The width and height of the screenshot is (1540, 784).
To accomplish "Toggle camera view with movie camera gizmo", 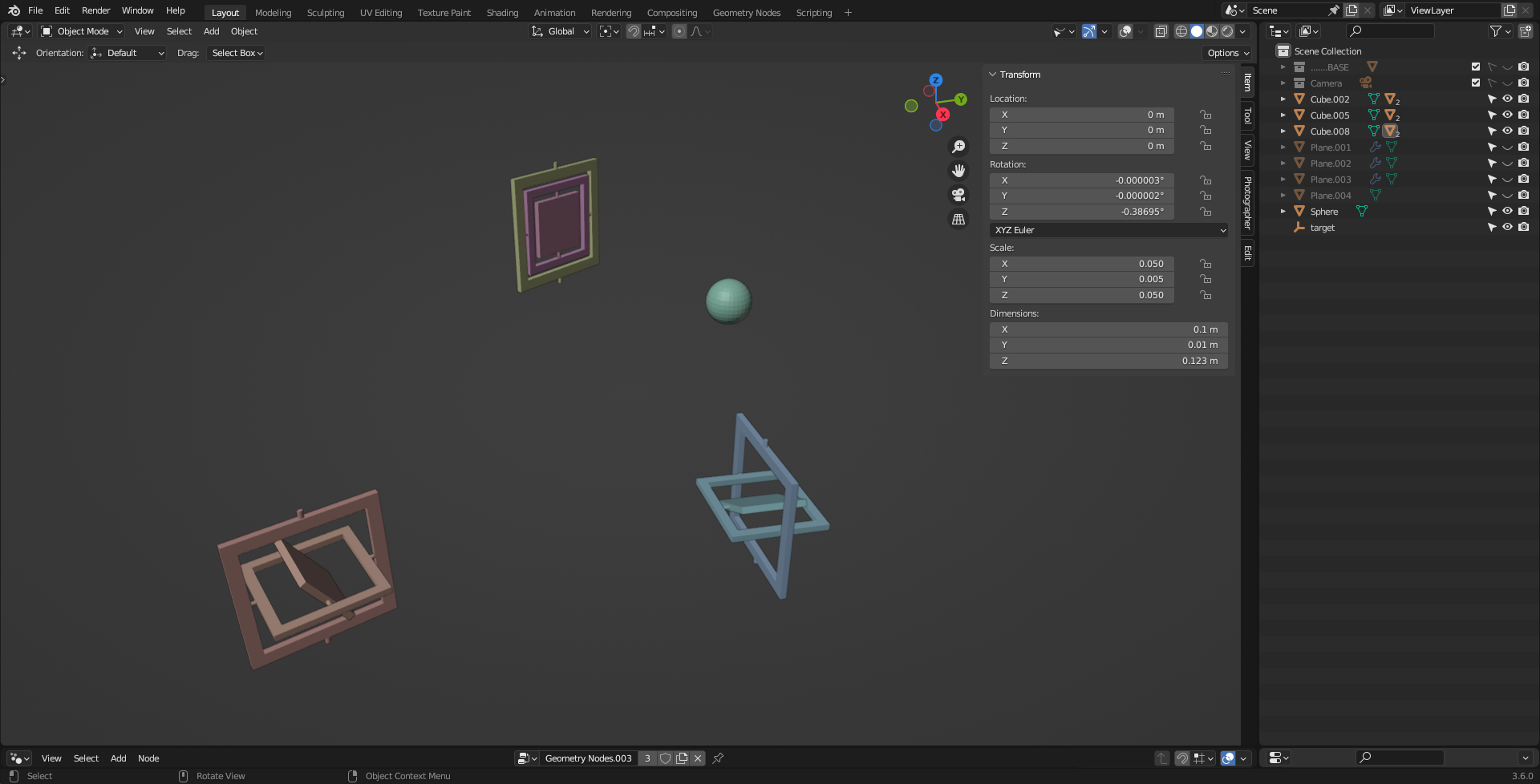I will [958, 195].
